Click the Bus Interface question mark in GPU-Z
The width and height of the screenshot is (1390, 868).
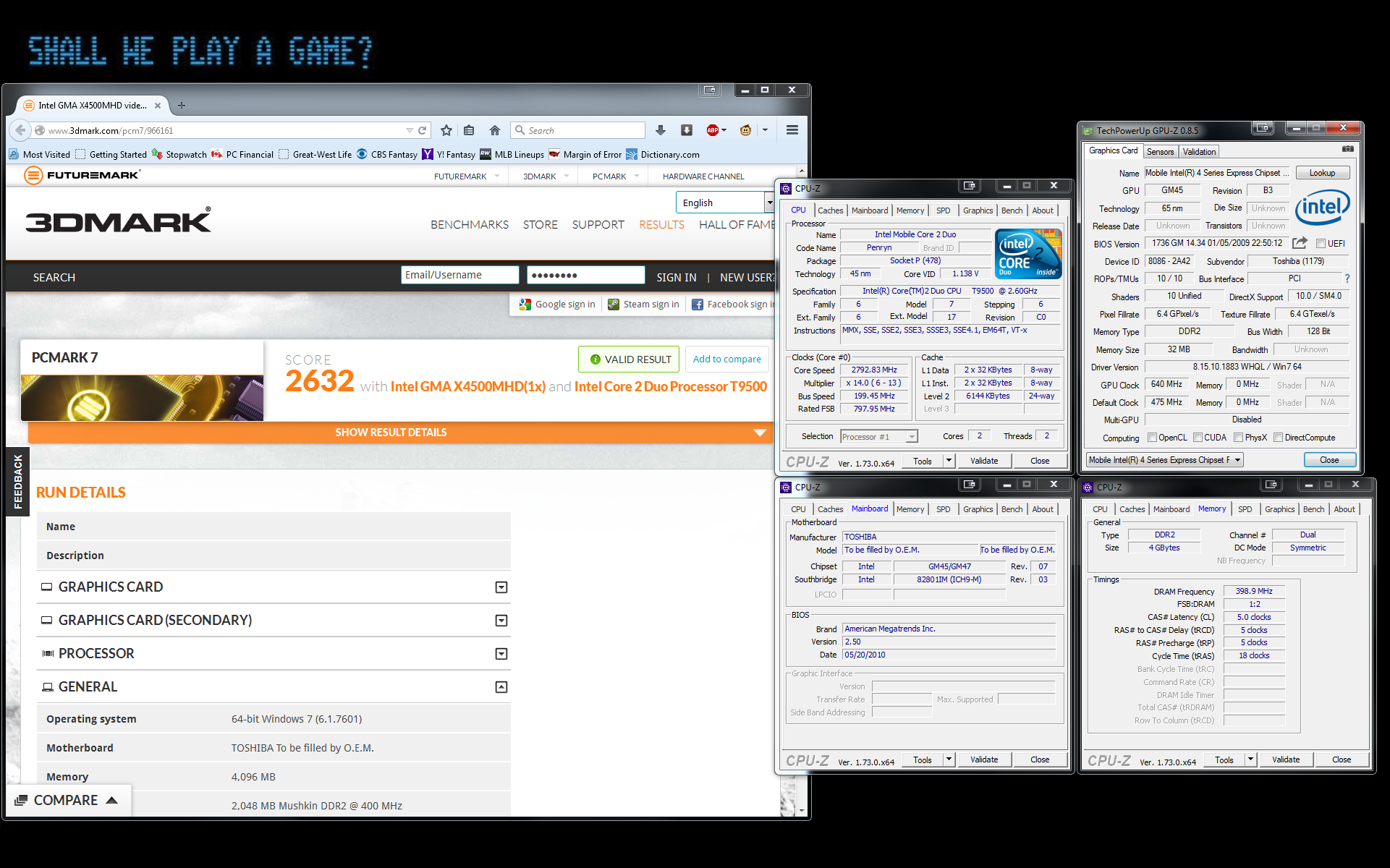(x=1347, y=278)
